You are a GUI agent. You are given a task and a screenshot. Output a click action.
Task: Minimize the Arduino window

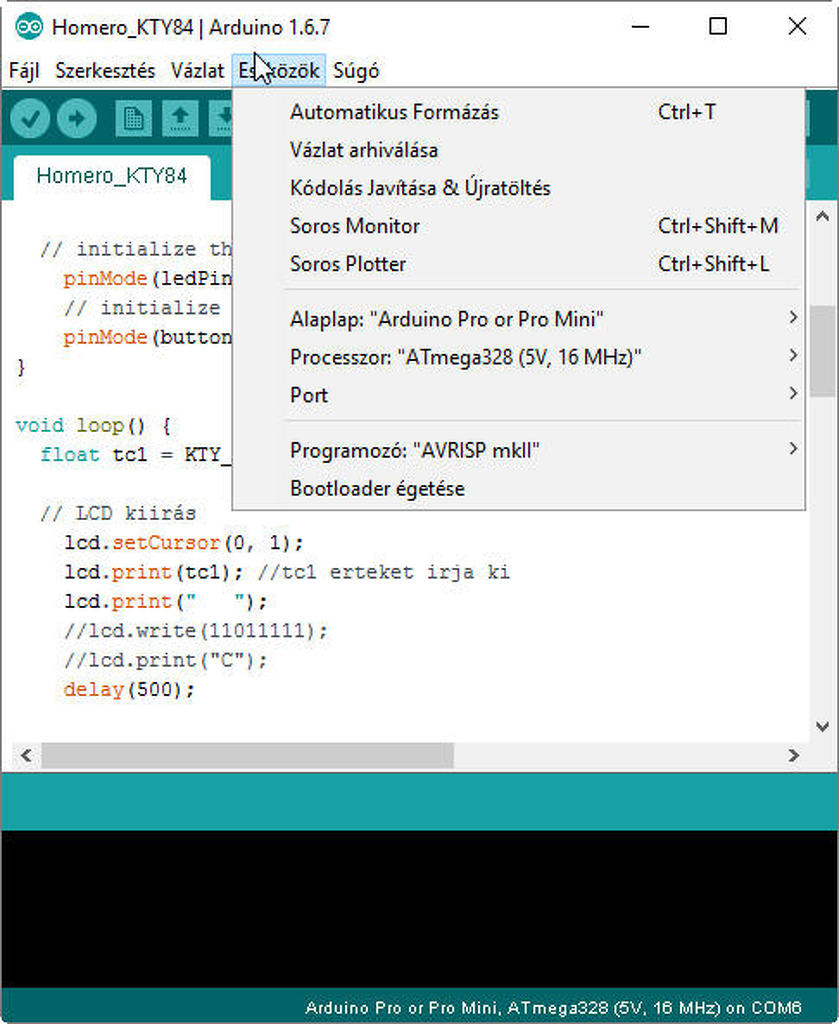[x=641, y=27]
